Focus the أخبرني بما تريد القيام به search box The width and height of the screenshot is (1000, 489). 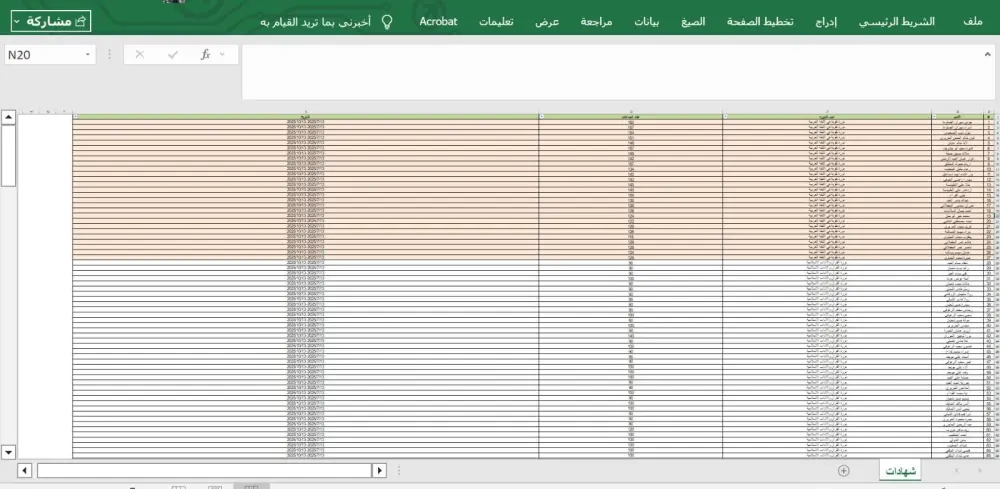coord(316,22)
